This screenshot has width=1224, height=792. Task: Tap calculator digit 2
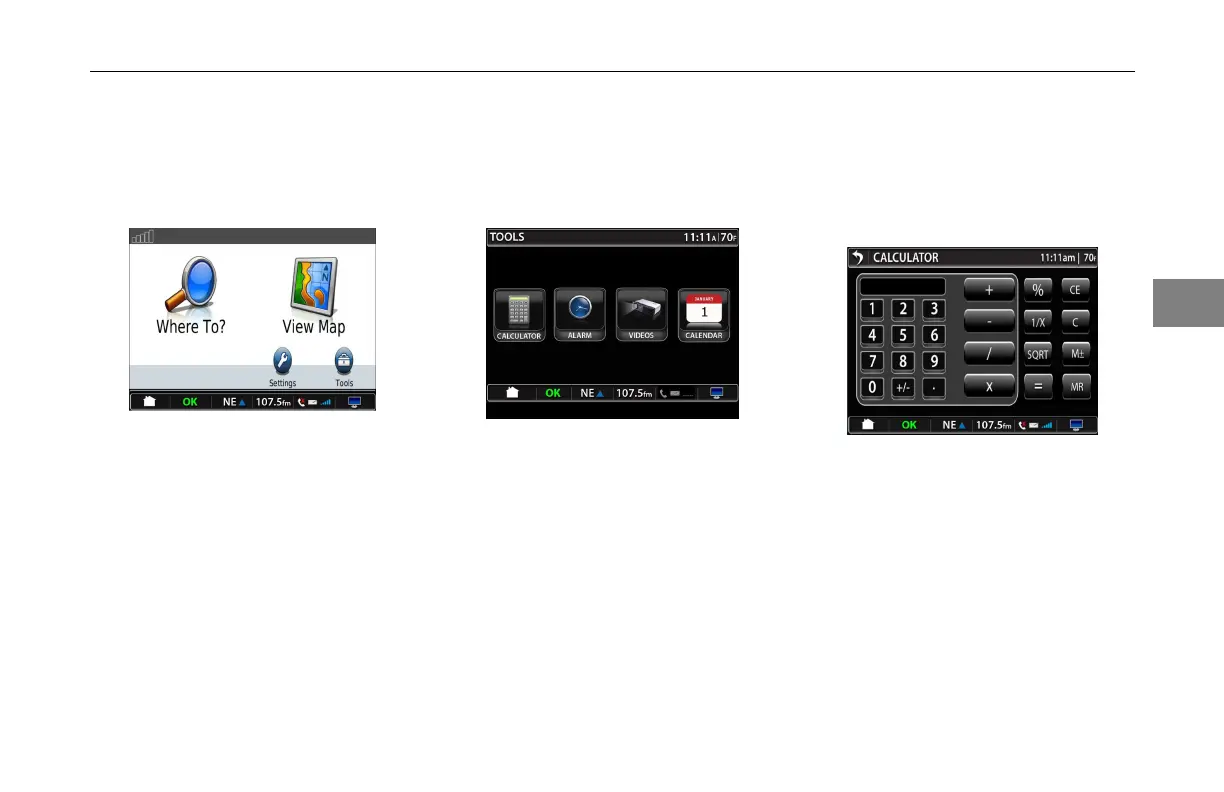pos(904,309)
